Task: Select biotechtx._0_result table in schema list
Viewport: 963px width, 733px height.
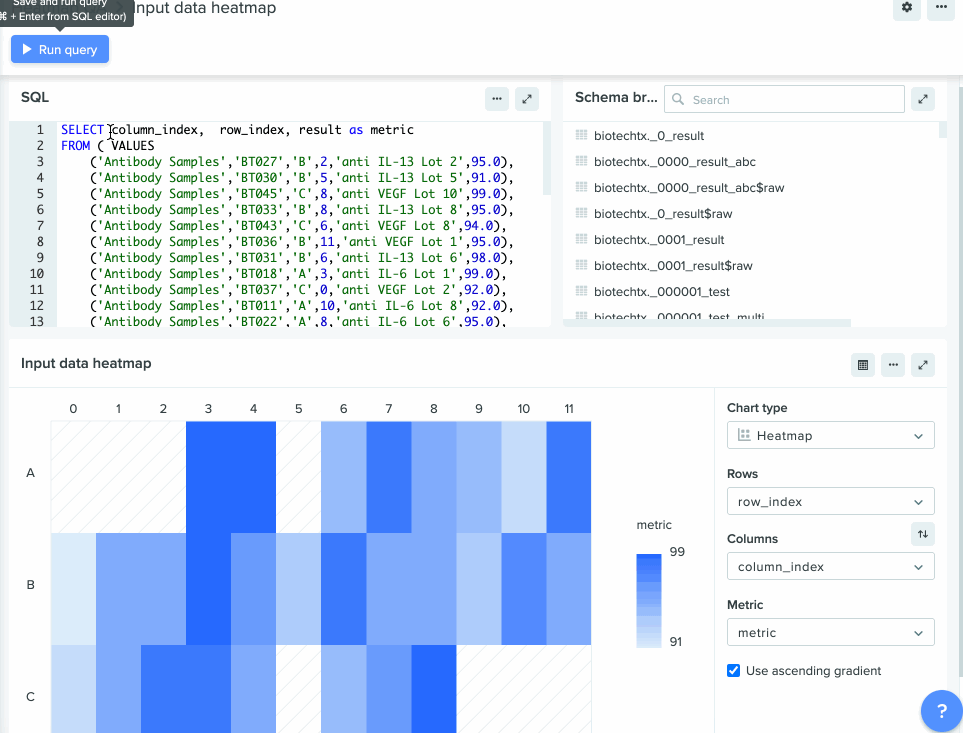Action: (649, 136)
